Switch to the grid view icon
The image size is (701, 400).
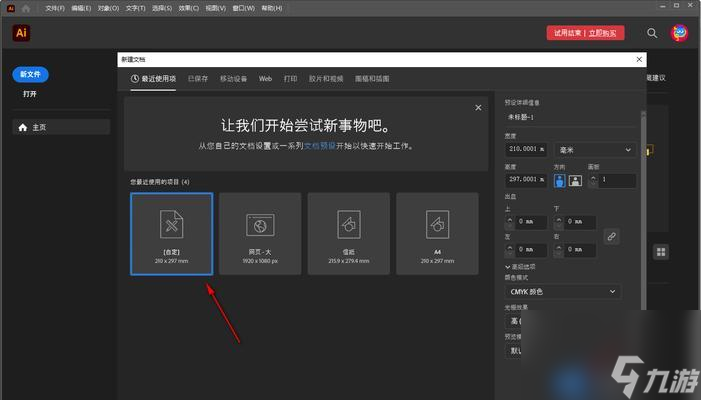[661, 252]
